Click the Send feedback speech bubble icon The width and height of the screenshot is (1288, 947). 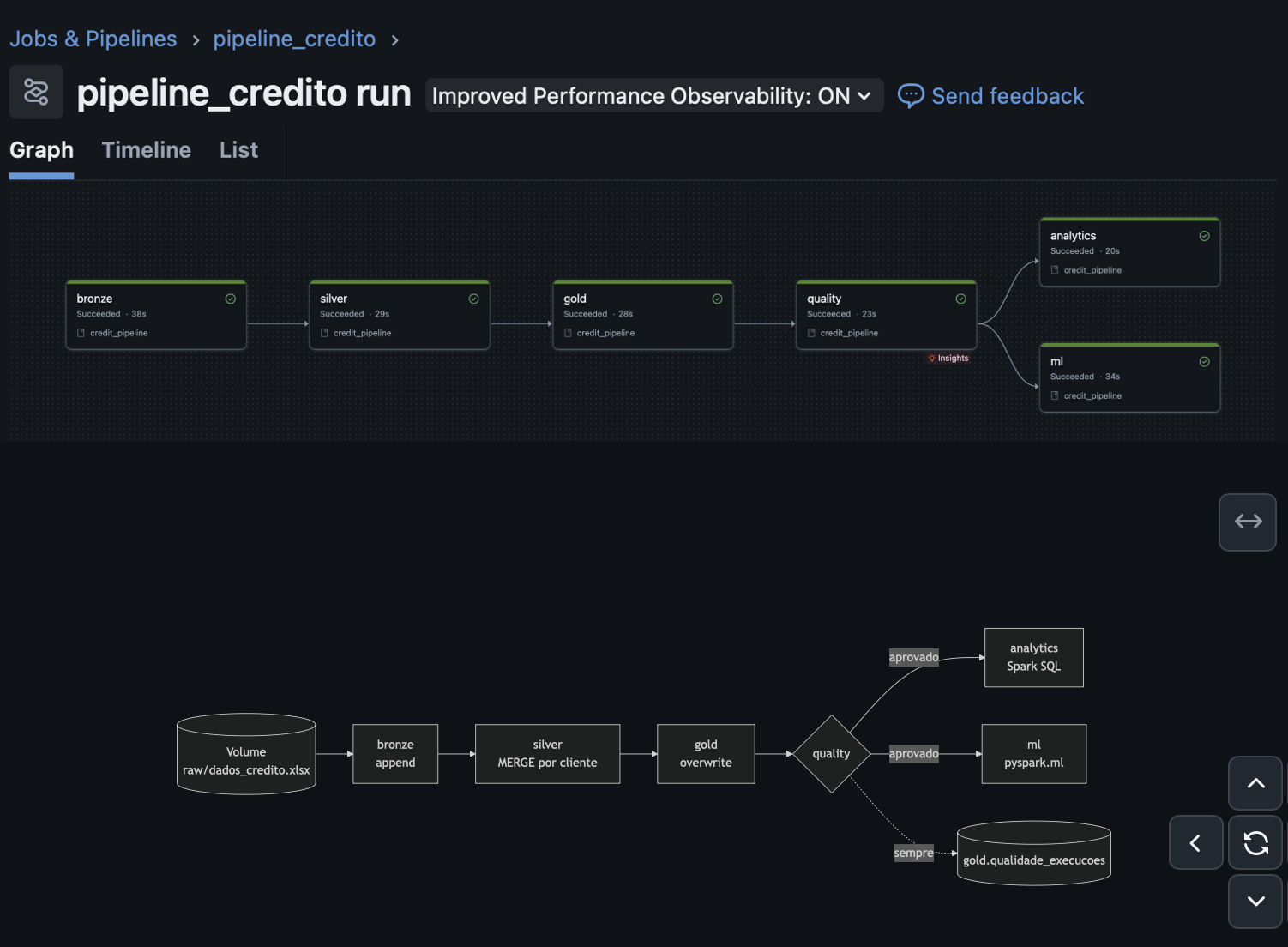pos(911,96)
